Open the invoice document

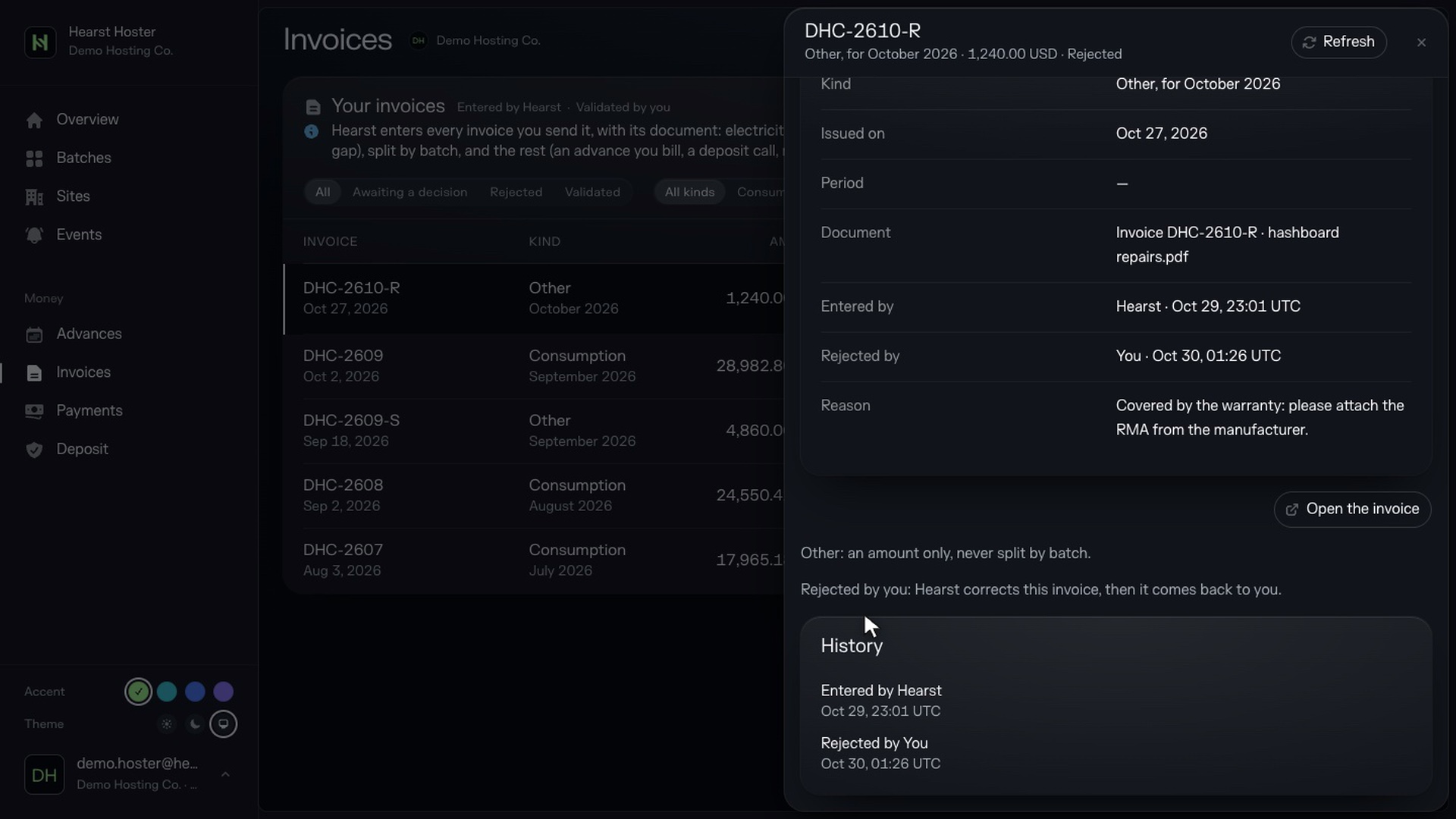[x=1352, y=509]
